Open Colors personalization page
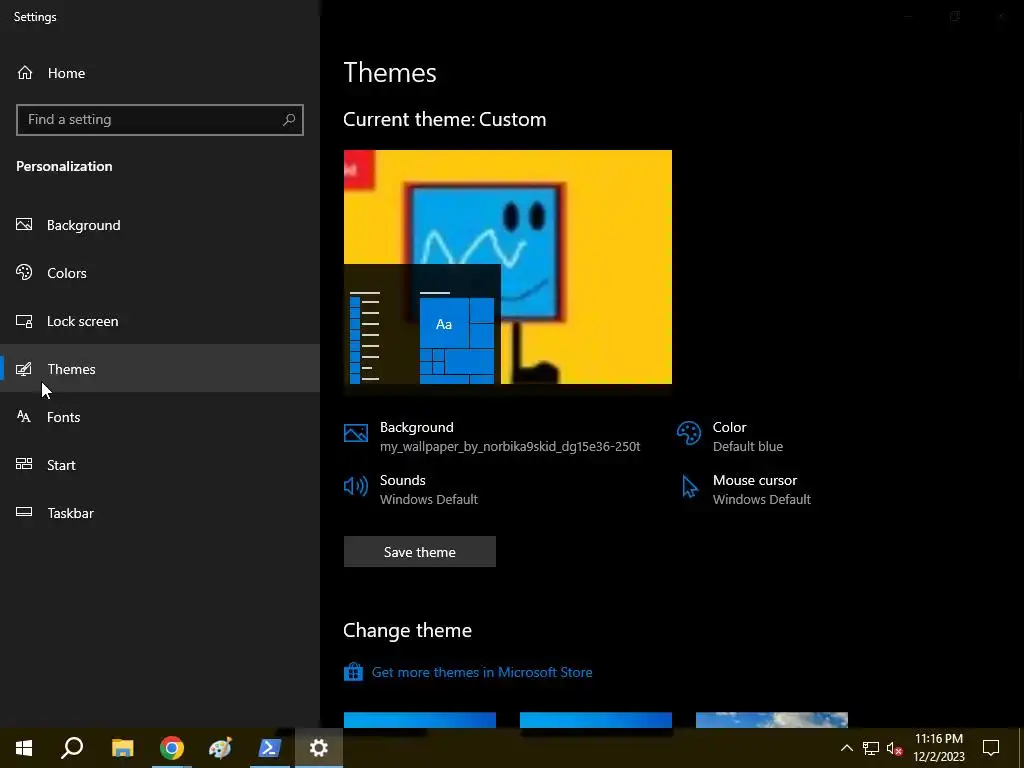The width and height of the screenshot is (1024, 768). [160, 272]
